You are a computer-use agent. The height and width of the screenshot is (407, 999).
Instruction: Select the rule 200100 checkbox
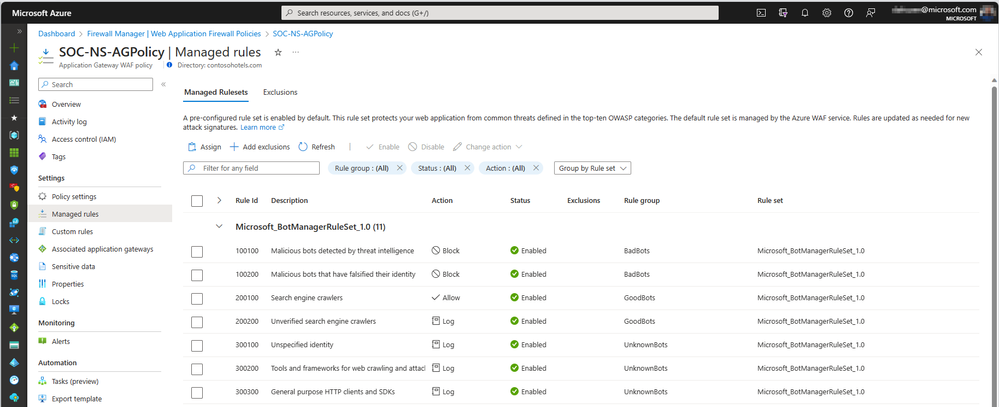(197, 298)
